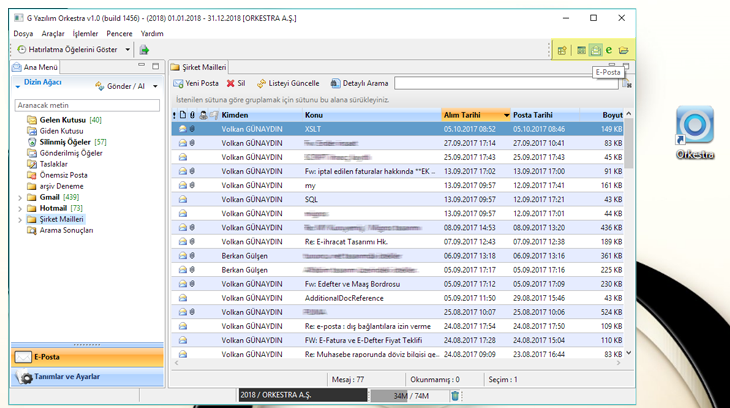Click the trash can icon in status bar
Image resolution: width=730 pixels, height=408 pixels.
[x=455, y=396]
